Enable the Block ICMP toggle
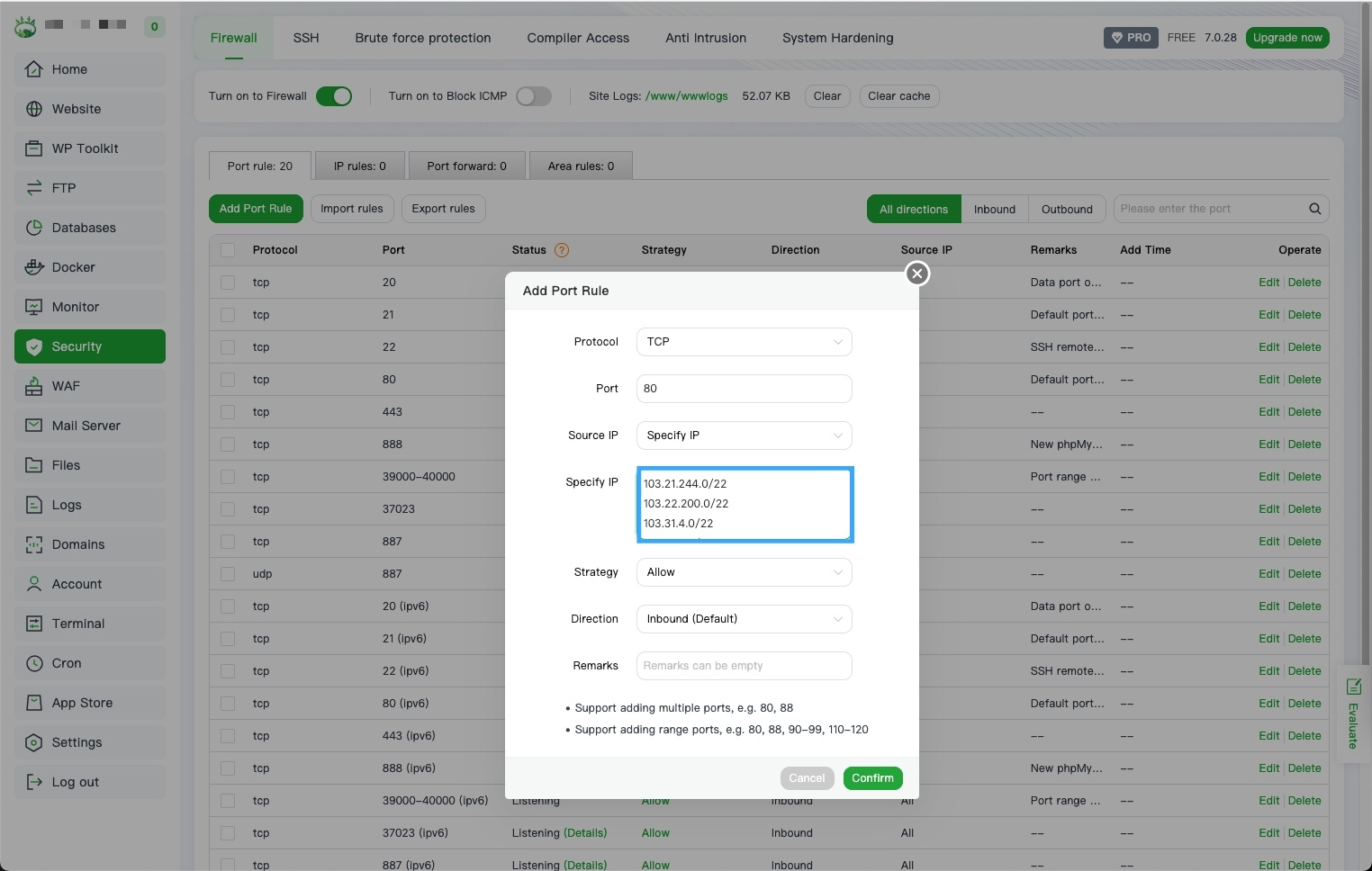Viewport: 1372px width, 871px height. click(x=533, y=95)
